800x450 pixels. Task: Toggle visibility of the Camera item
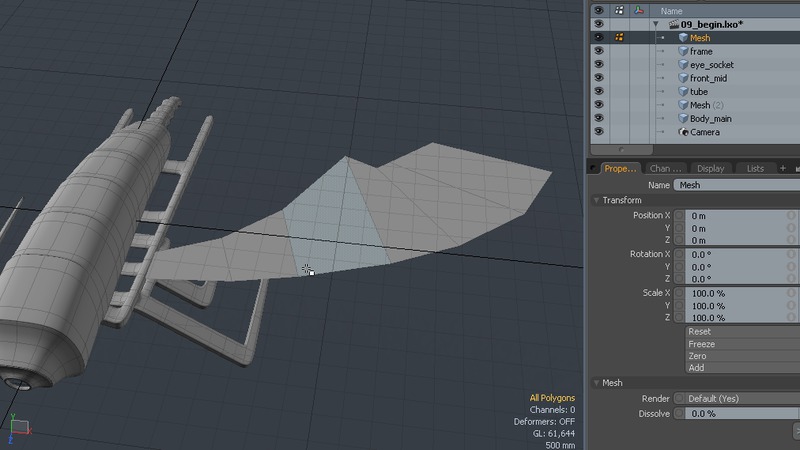coord(598,132)
